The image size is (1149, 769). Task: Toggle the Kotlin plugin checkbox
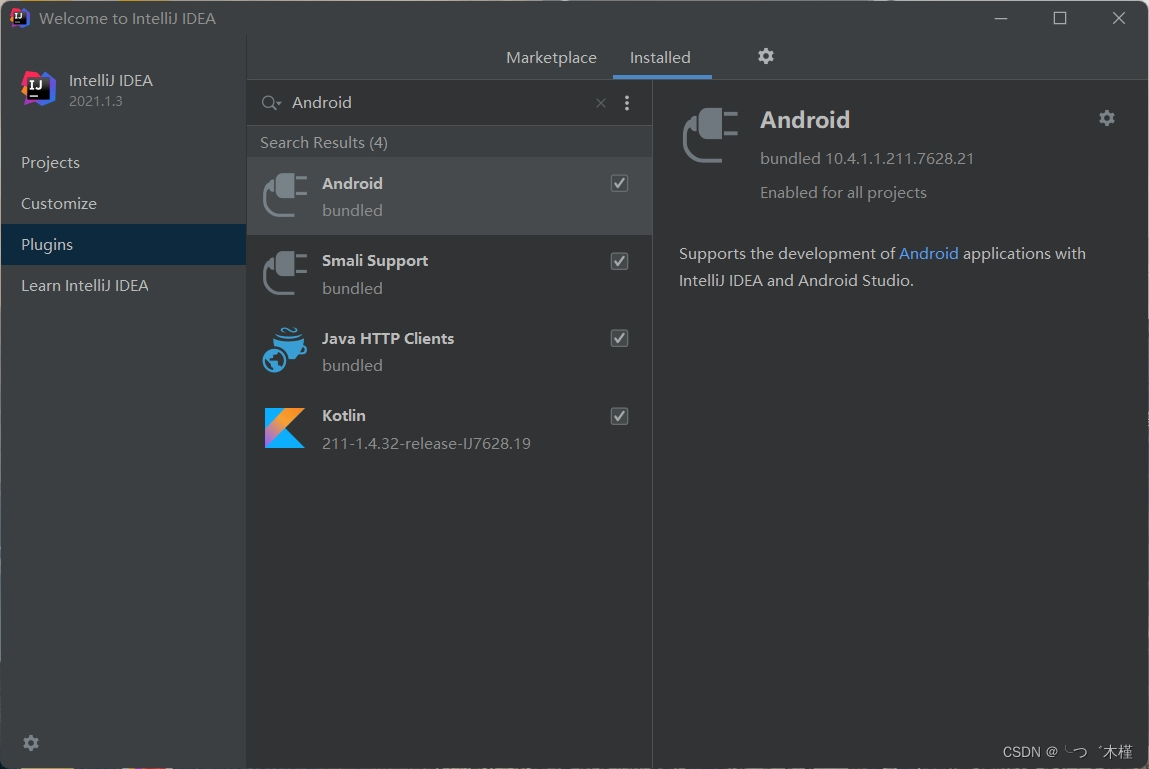coord(619,416)
